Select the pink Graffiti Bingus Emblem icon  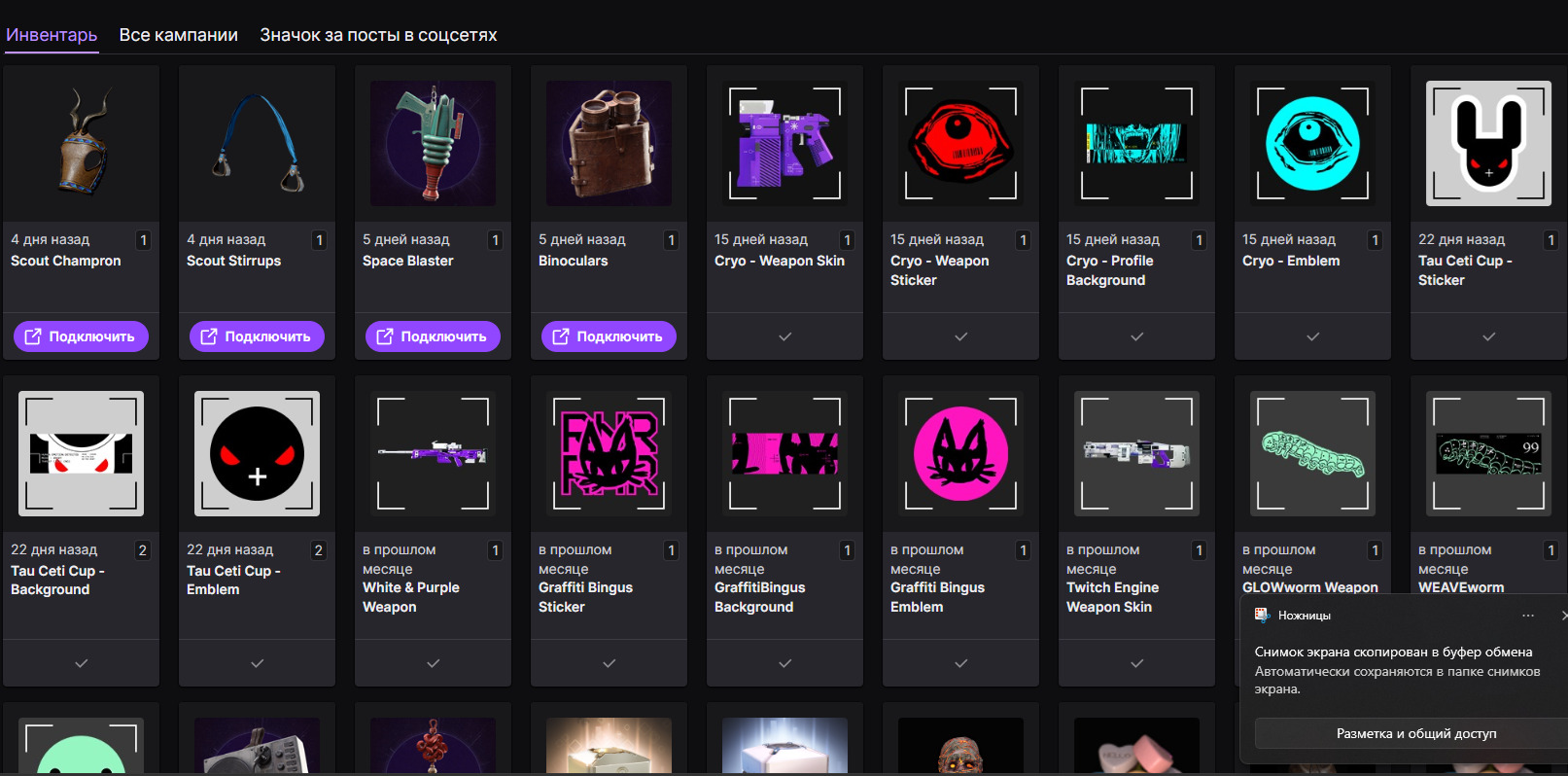[960, 454]
